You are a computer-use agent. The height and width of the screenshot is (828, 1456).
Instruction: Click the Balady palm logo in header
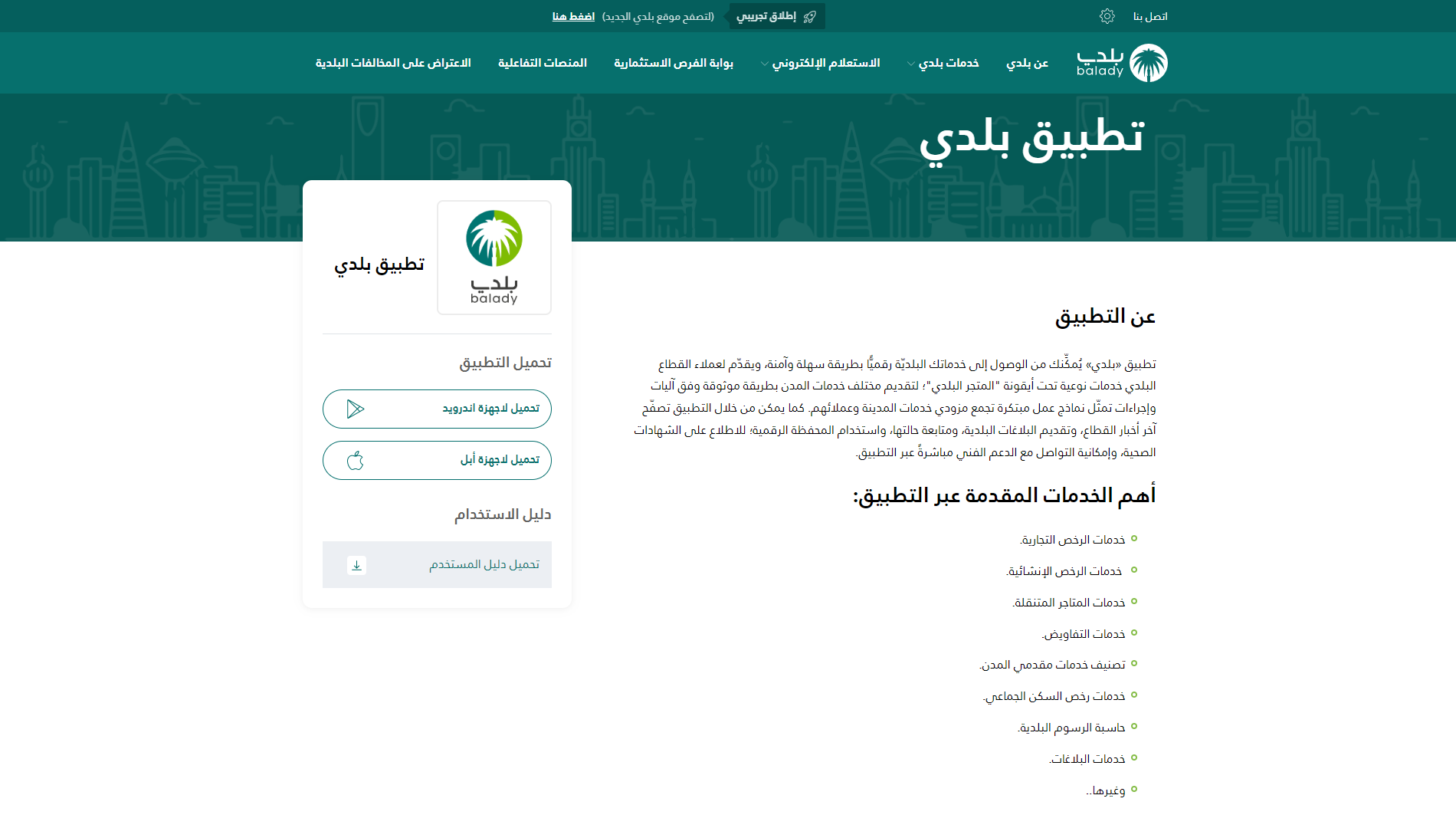tap(1148, 63)
